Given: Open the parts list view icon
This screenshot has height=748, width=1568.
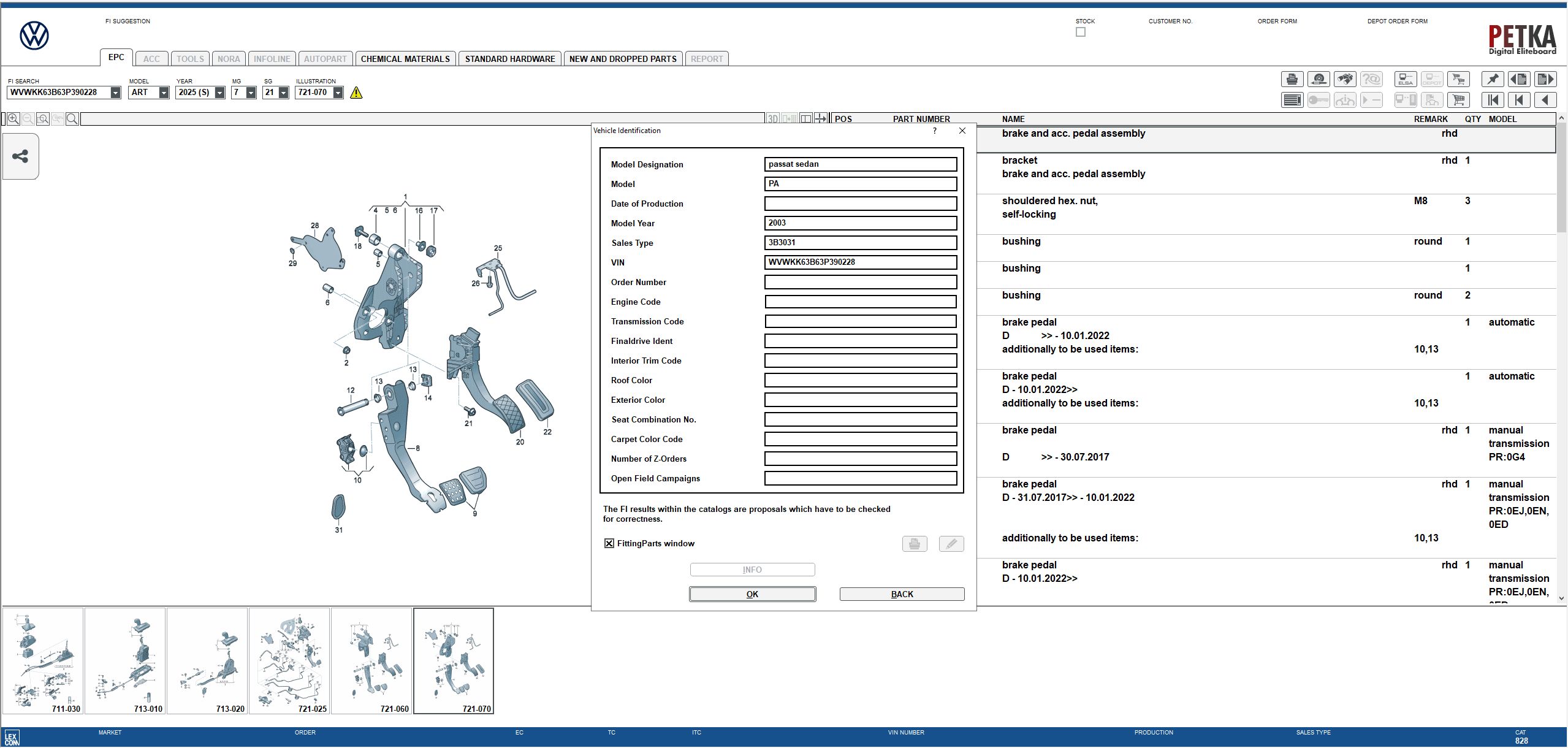Looking at the screenshot, I should click(1292, 100).
